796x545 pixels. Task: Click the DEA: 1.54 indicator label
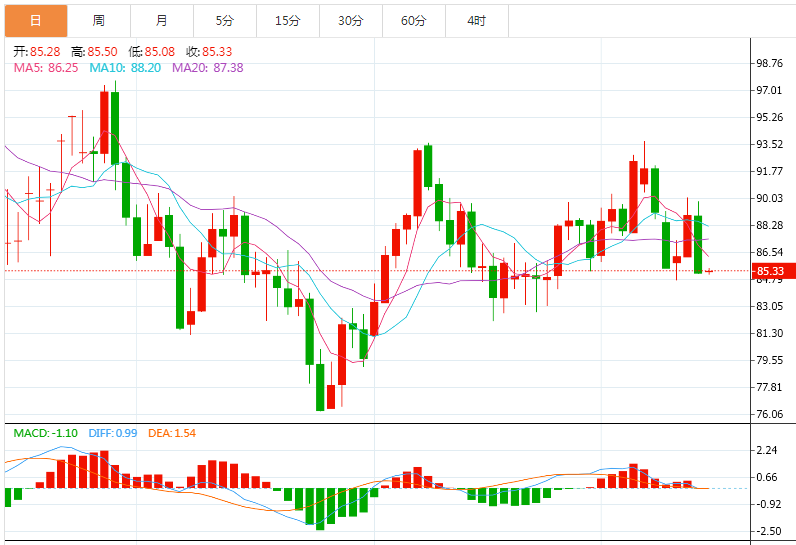172,433
